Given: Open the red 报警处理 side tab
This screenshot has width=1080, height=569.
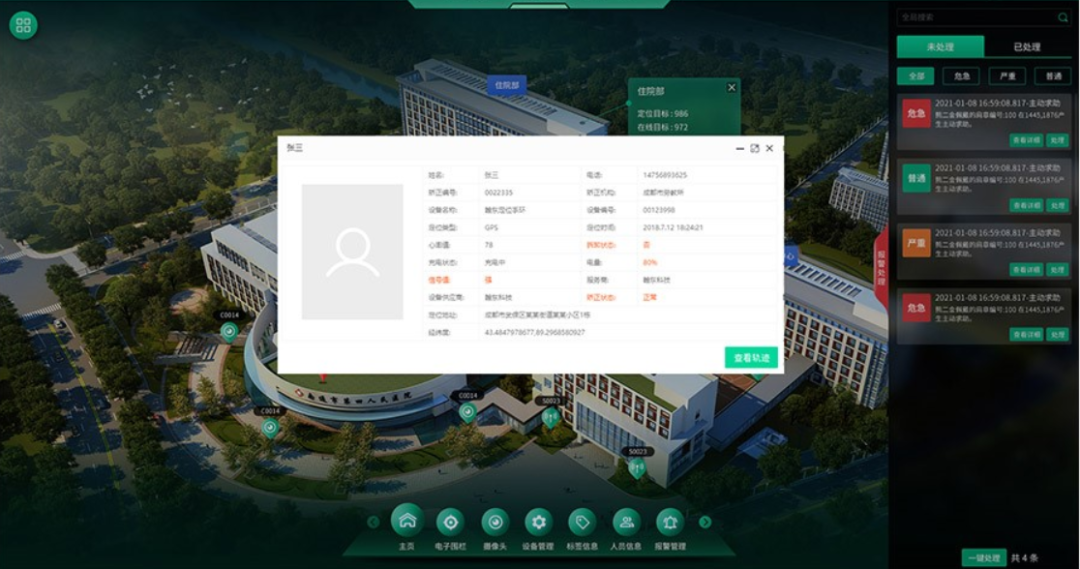Looking at the screenshot, I should (881, 269).
